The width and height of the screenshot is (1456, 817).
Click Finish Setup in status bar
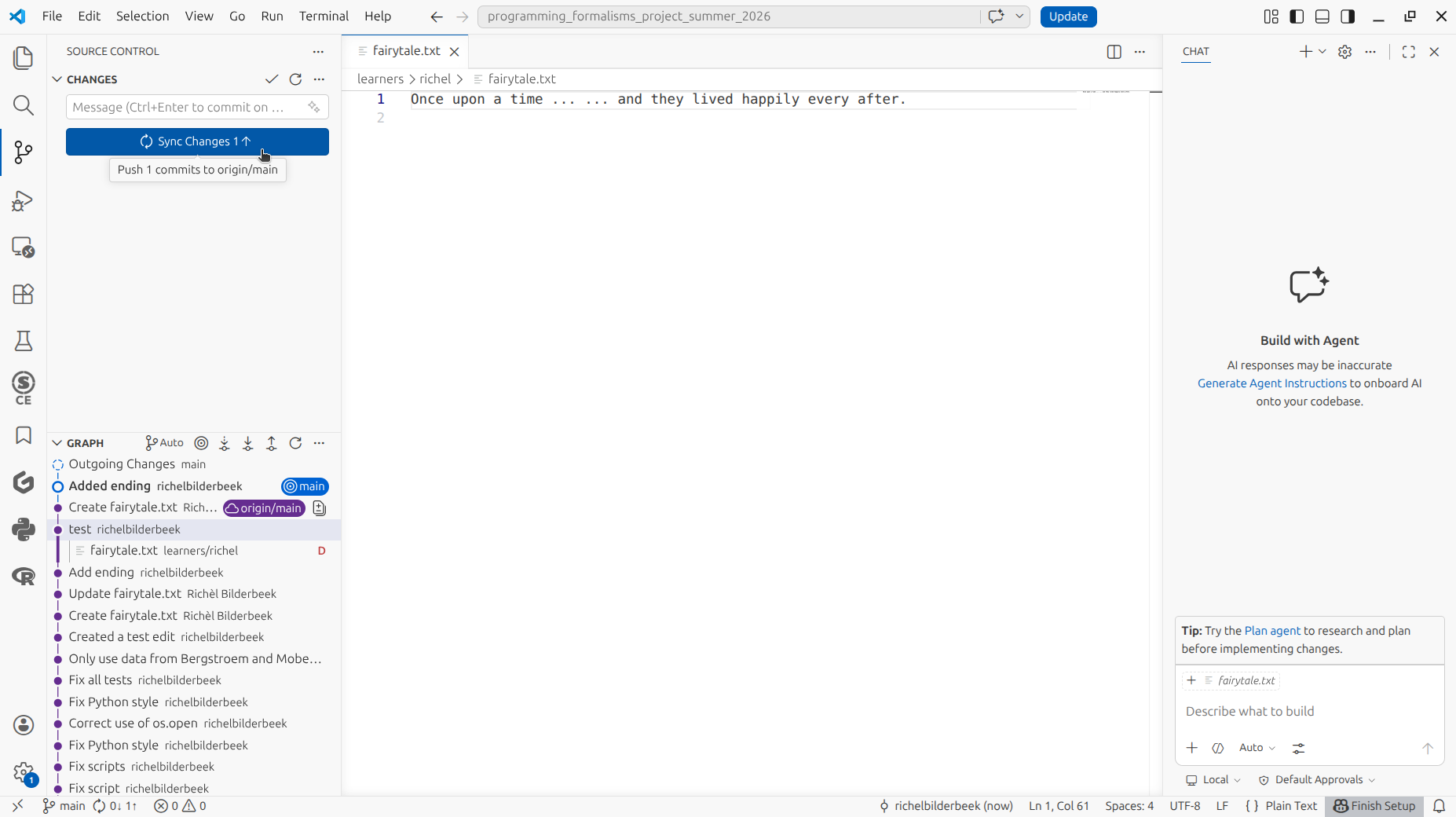(1374, 806)
